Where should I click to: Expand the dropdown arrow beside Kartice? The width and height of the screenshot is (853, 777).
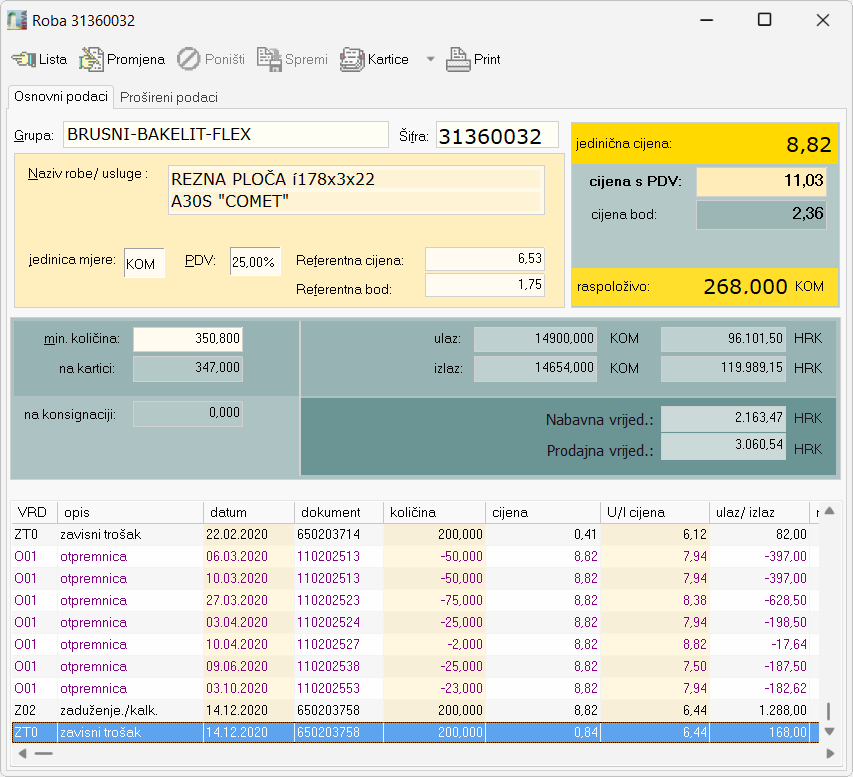coord(430,59)
